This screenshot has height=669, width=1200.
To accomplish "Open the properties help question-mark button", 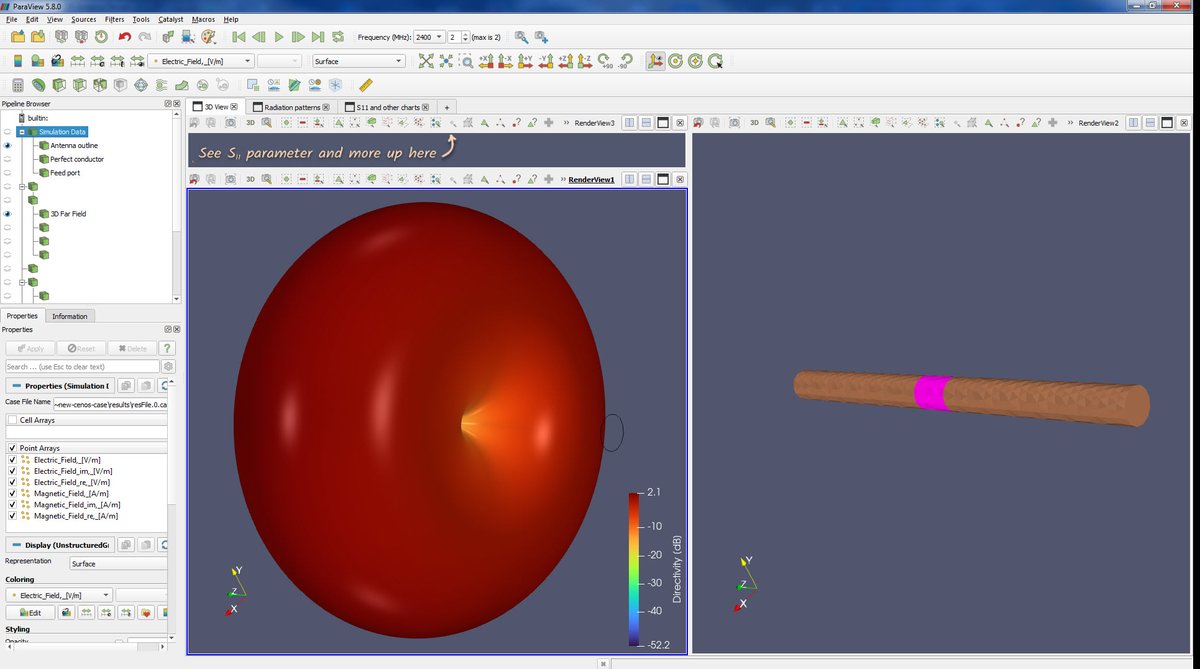I will pyautogui.click(x=167, y=348).
